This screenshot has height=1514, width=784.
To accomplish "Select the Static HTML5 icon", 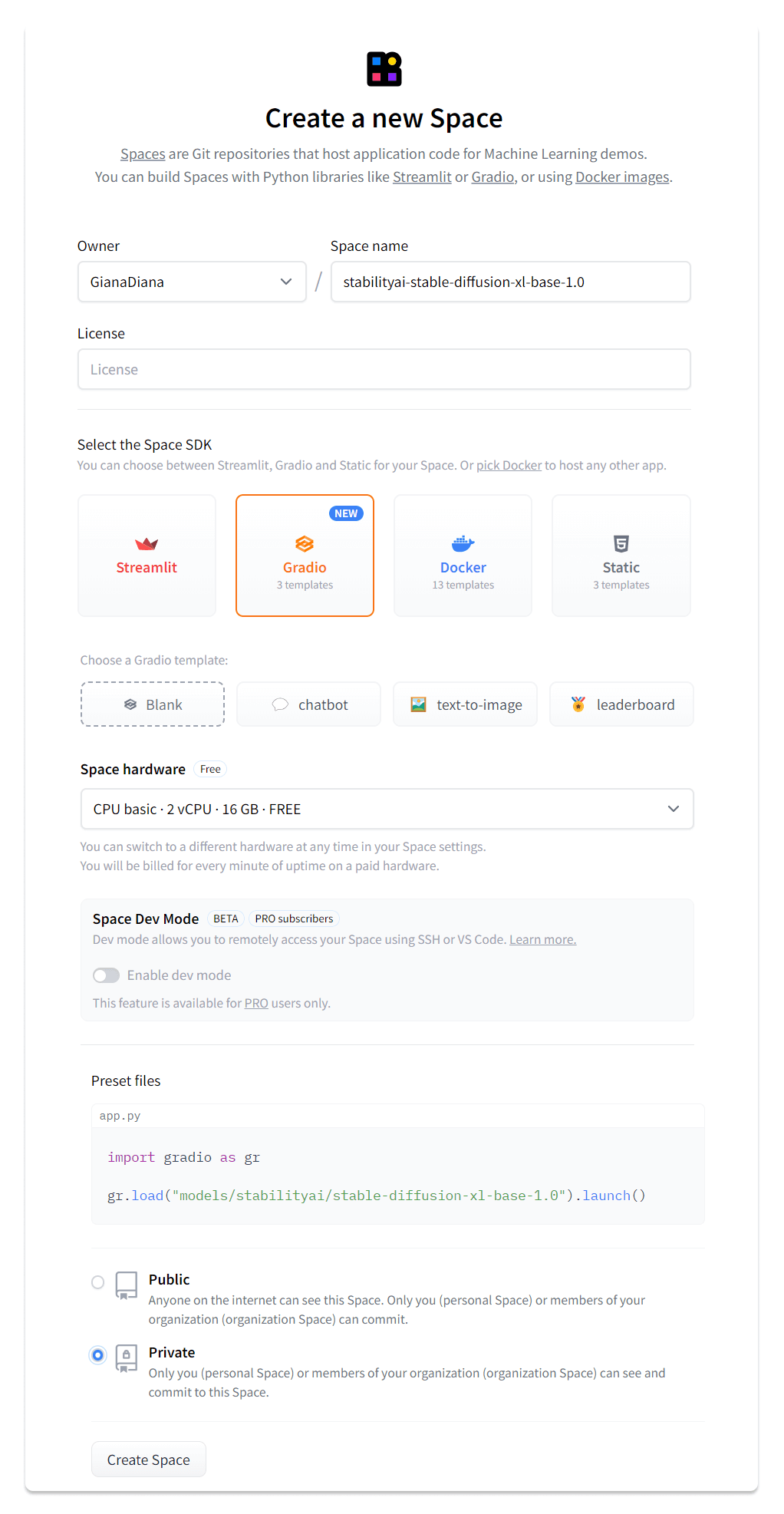I will pos(621,544).
